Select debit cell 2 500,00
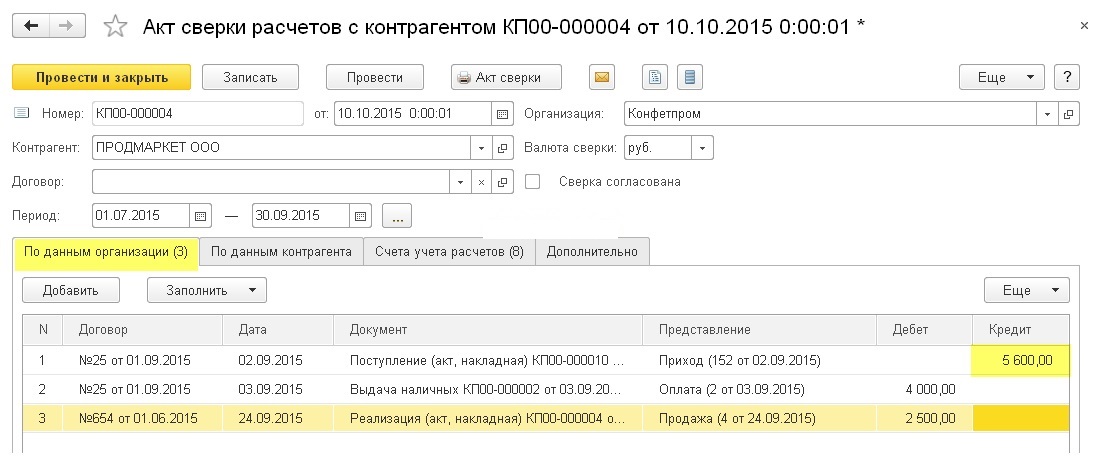Image resolution: width=1100 pixels, height=467 pixels. [x=925, y=419]
